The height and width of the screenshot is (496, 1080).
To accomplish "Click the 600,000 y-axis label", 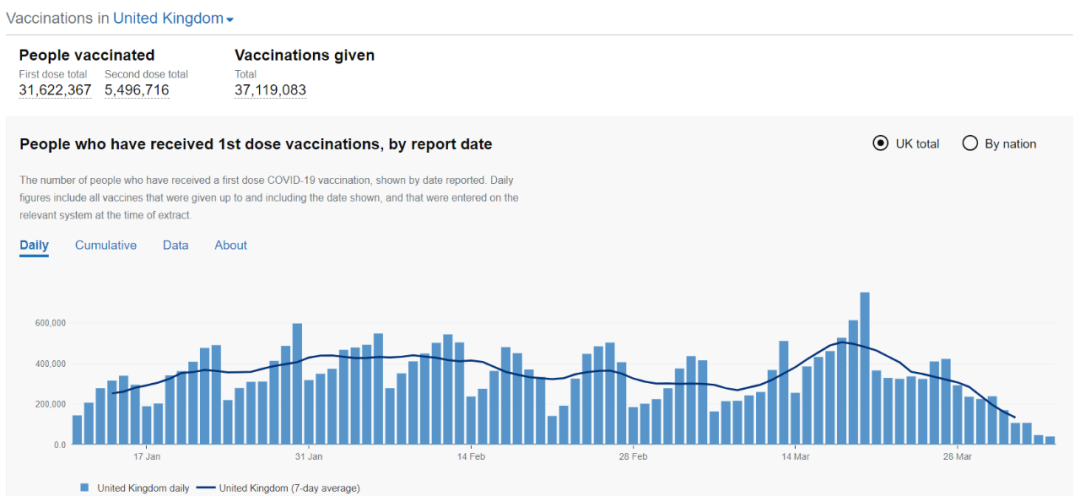I will click(x=47, y=323).
